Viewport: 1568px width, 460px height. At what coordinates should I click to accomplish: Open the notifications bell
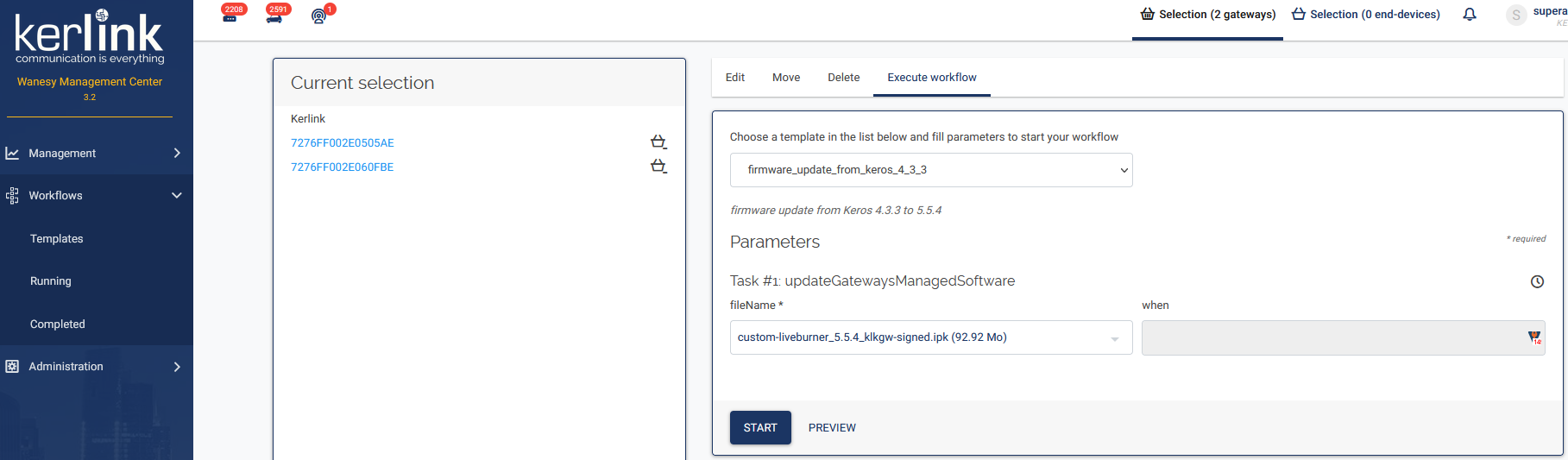1470,15
